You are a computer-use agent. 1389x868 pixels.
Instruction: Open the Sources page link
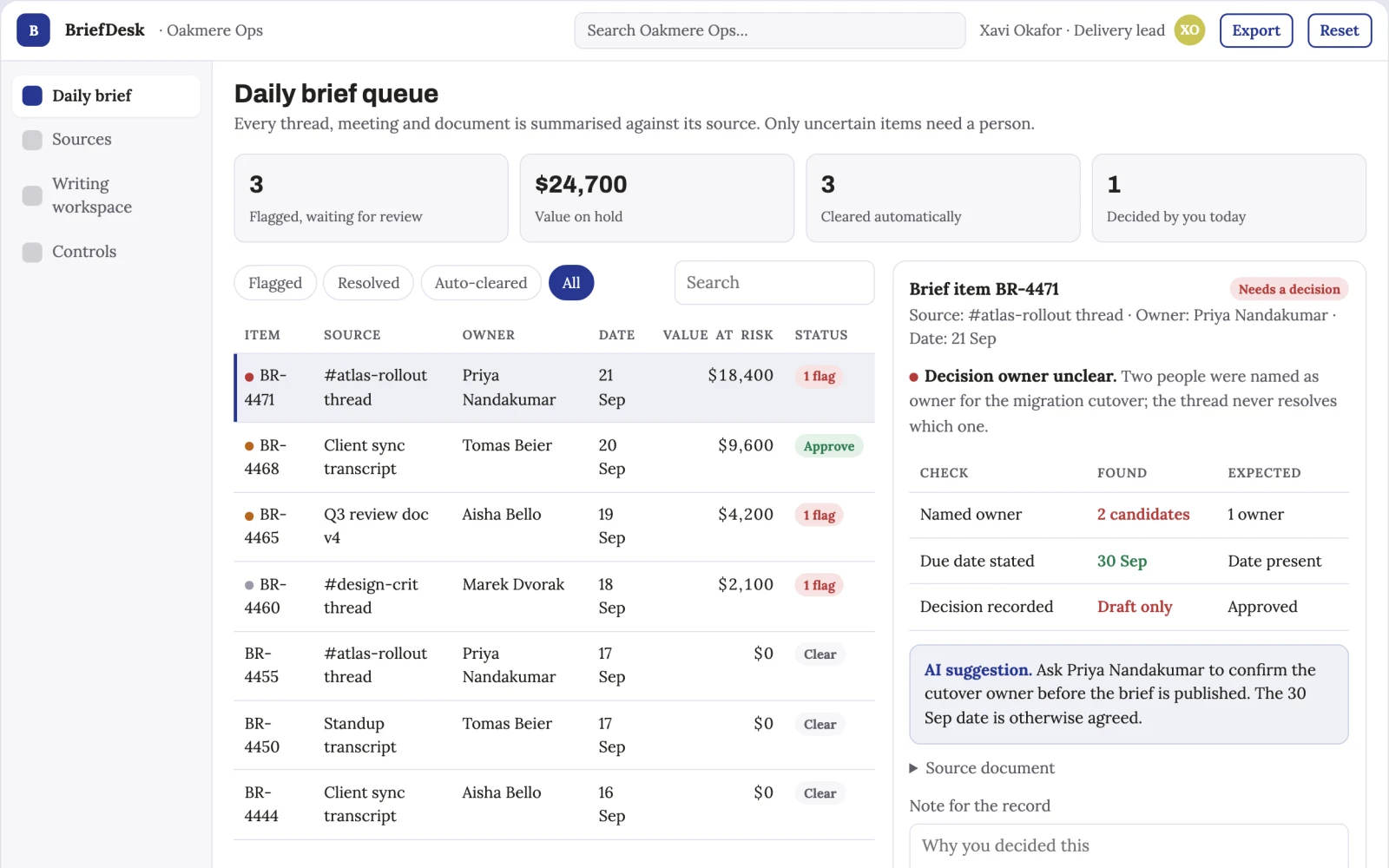[x=106, y=140]
